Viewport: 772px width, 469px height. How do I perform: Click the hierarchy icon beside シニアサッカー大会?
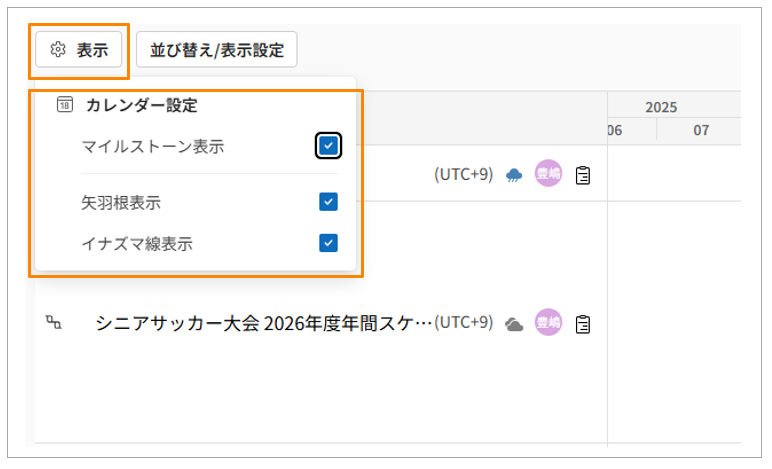pos(53,322)
